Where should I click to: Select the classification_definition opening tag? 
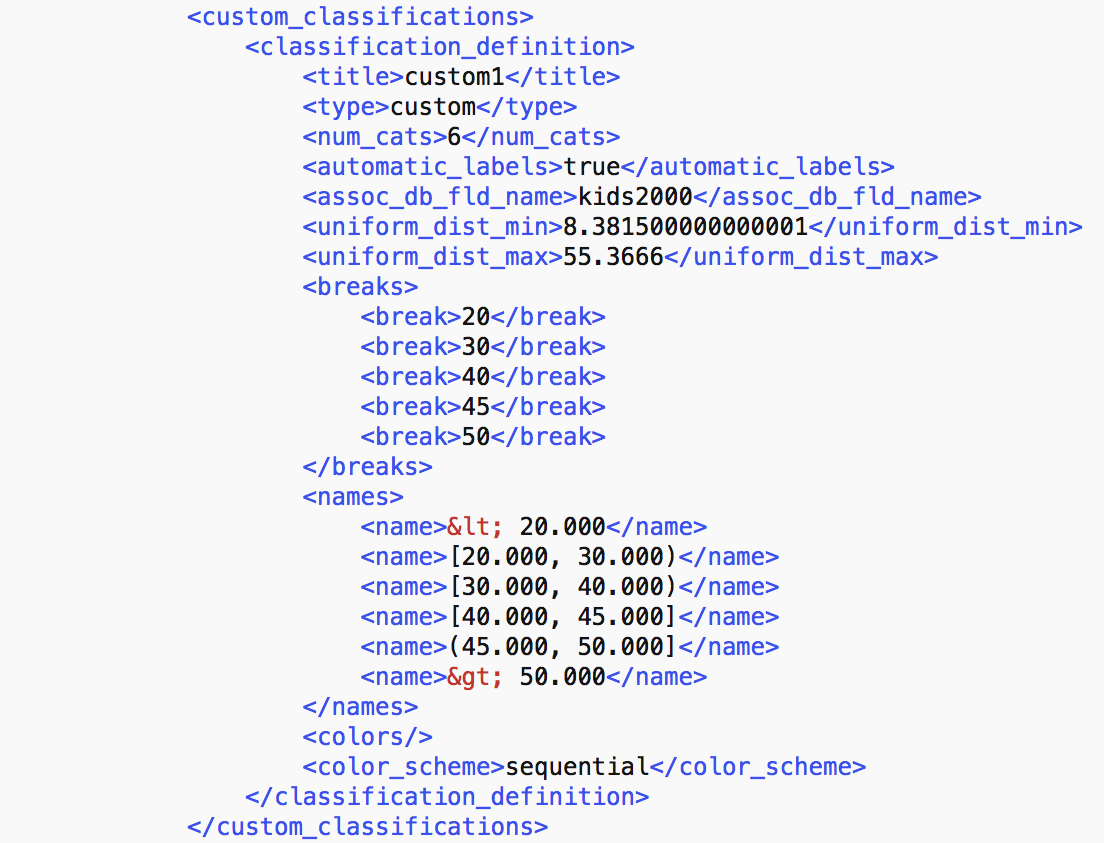[440, 47]
